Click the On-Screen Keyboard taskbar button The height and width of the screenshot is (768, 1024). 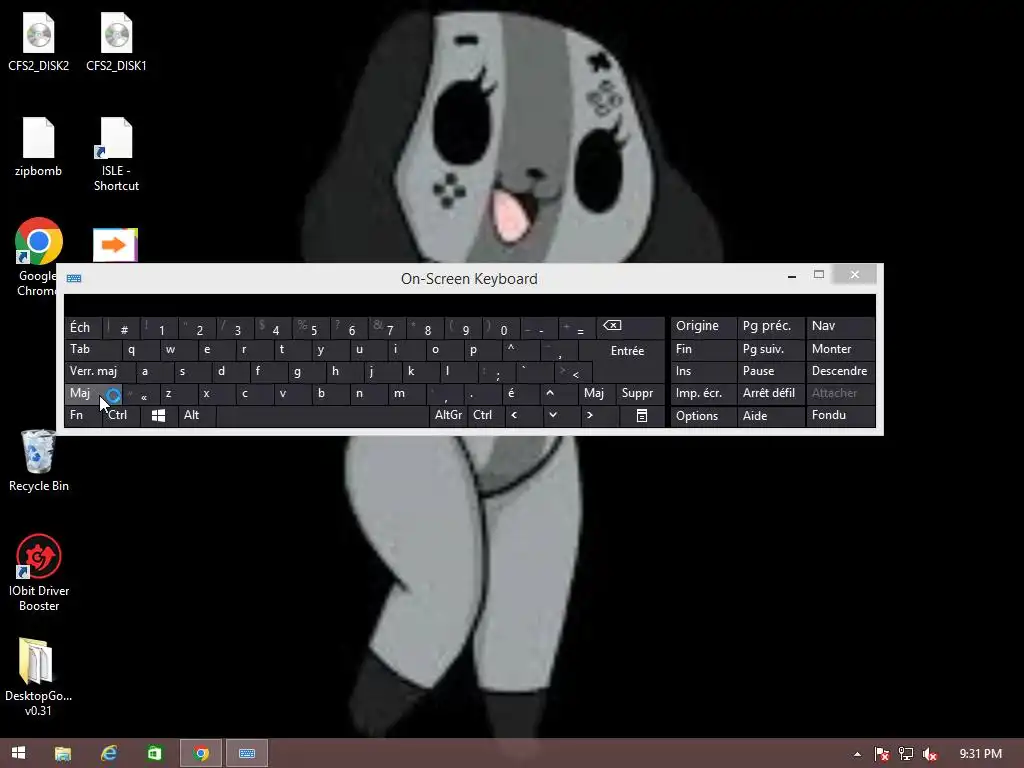(247, 753)
